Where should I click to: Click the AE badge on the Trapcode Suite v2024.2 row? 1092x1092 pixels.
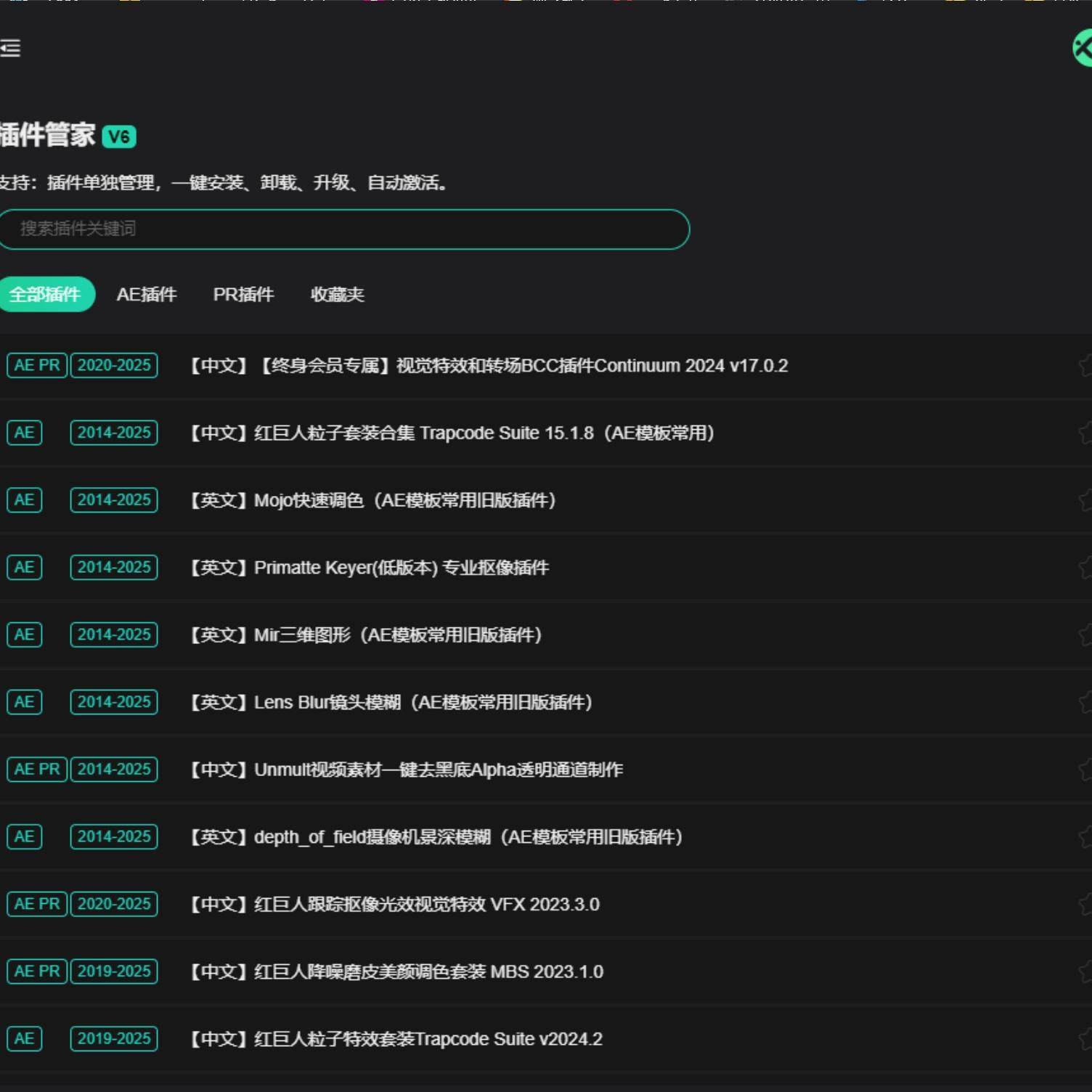point(24,1038)
